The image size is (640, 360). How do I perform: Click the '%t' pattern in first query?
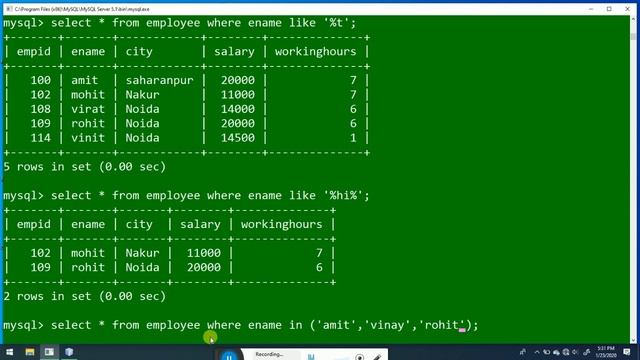tap(336, 23)
